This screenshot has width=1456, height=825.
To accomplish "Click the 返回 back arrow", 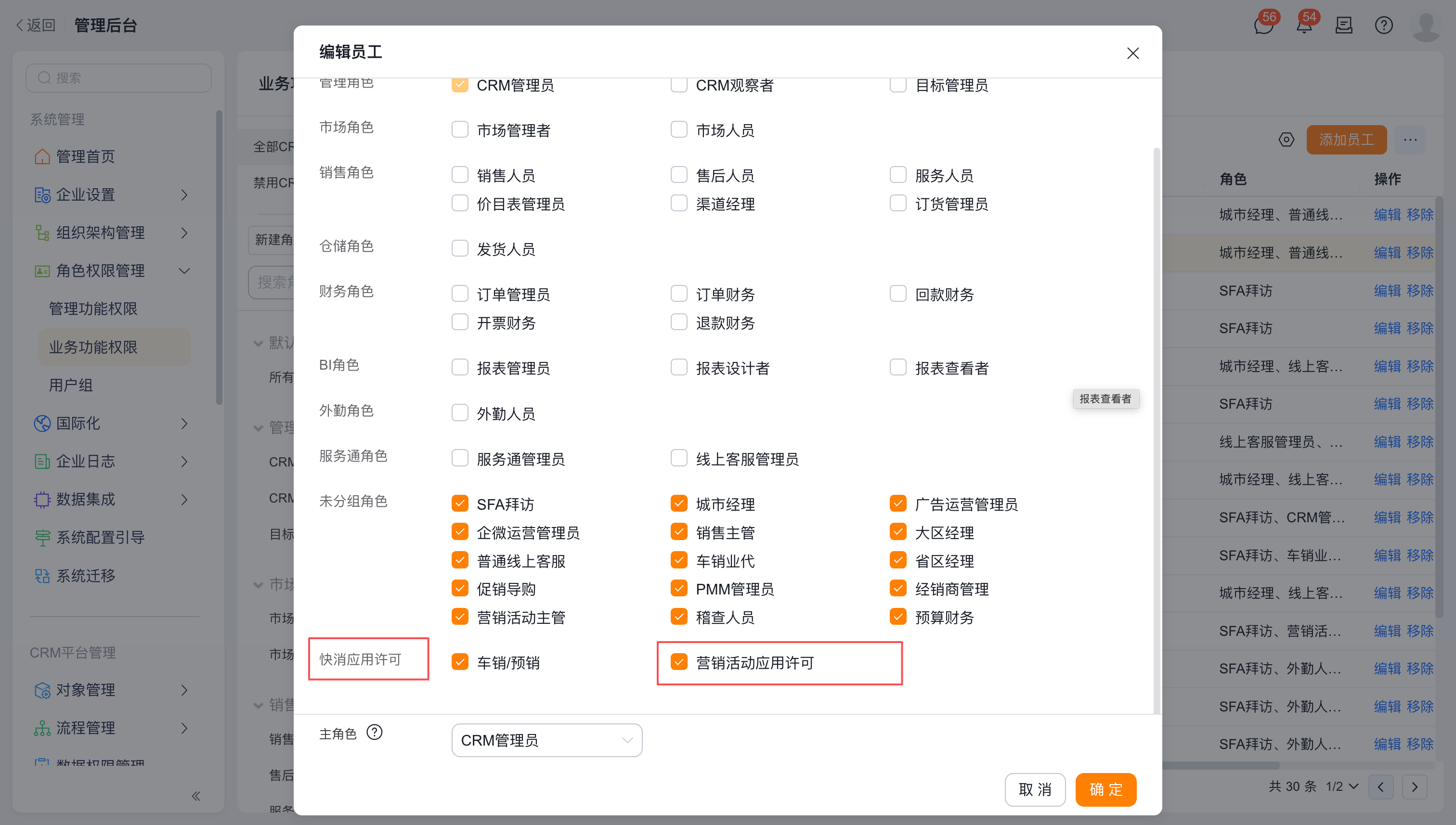I will coord(19,26).
